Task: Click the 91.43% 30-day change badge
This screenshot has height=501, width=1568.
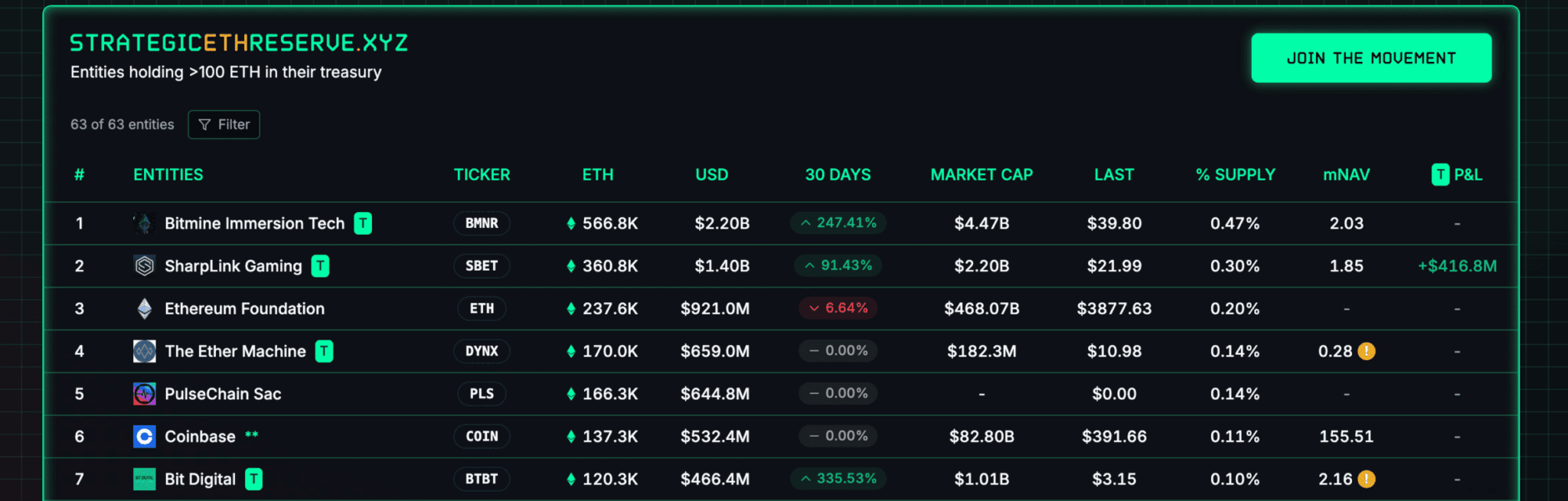Action: (838, 265)
